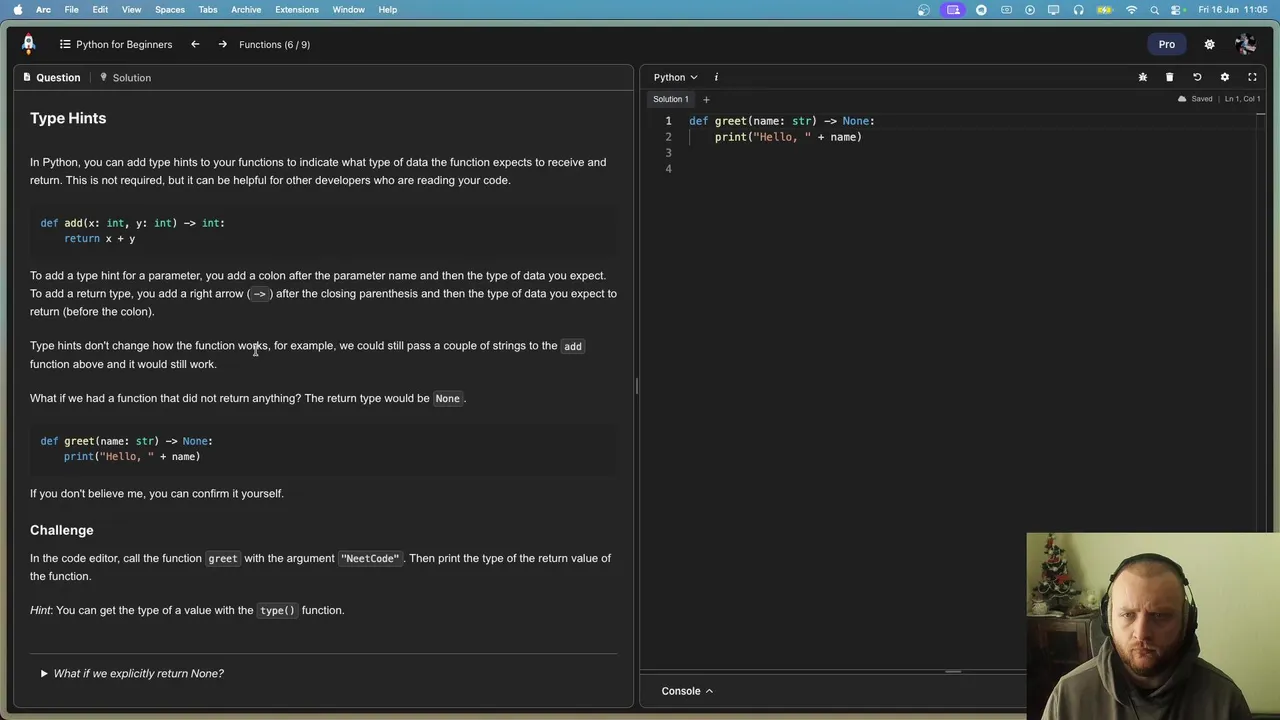Image resolution: width=1280 pixels, height=720 pixels.
Task: Open macOS Control Center icon
Action: pyautogui.click(x=1176, y=9)
